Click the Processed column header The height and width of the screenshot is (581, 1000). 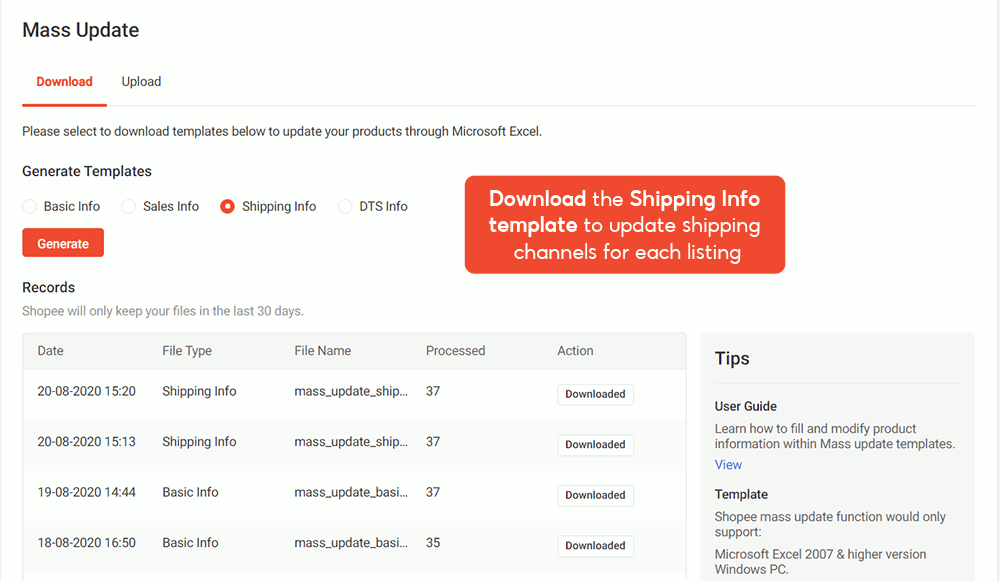pyautogui.click(x=455, y=351)
